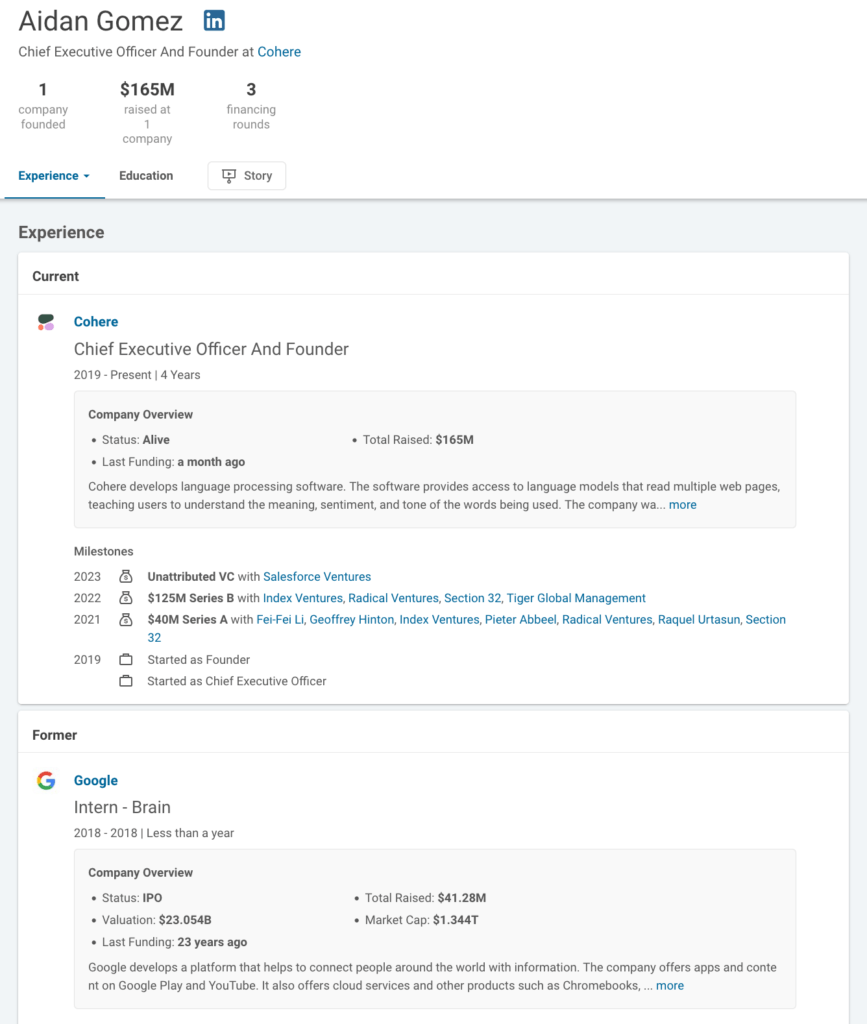Image resolution: width=867 pixels, height=1024 pixels.
Task: Open the Pieter Abbeel investor link
Action: pyautogui.click(x=521, y=620)
